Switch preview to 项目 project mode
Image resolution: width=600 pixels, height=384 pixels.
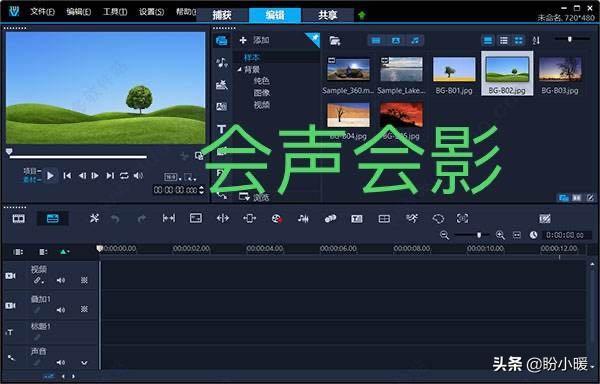click(x=32, y=171)
